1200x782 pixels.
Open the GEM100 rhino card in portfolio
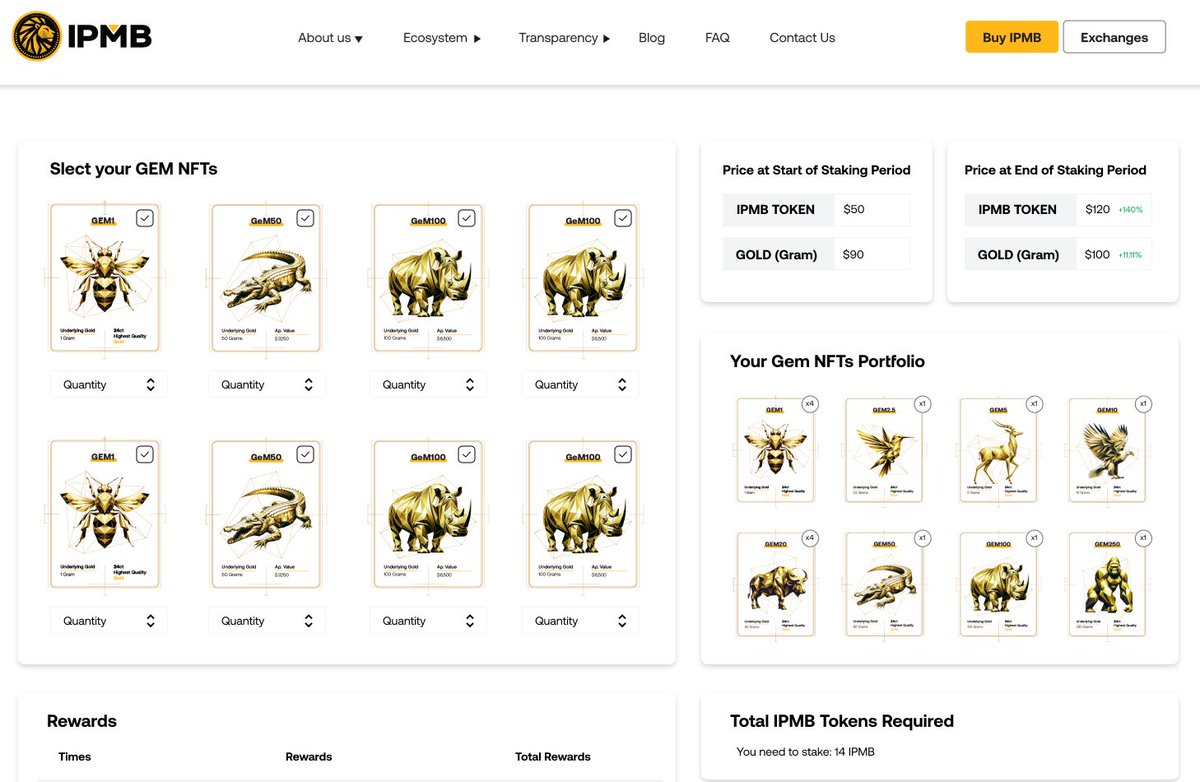998,585
